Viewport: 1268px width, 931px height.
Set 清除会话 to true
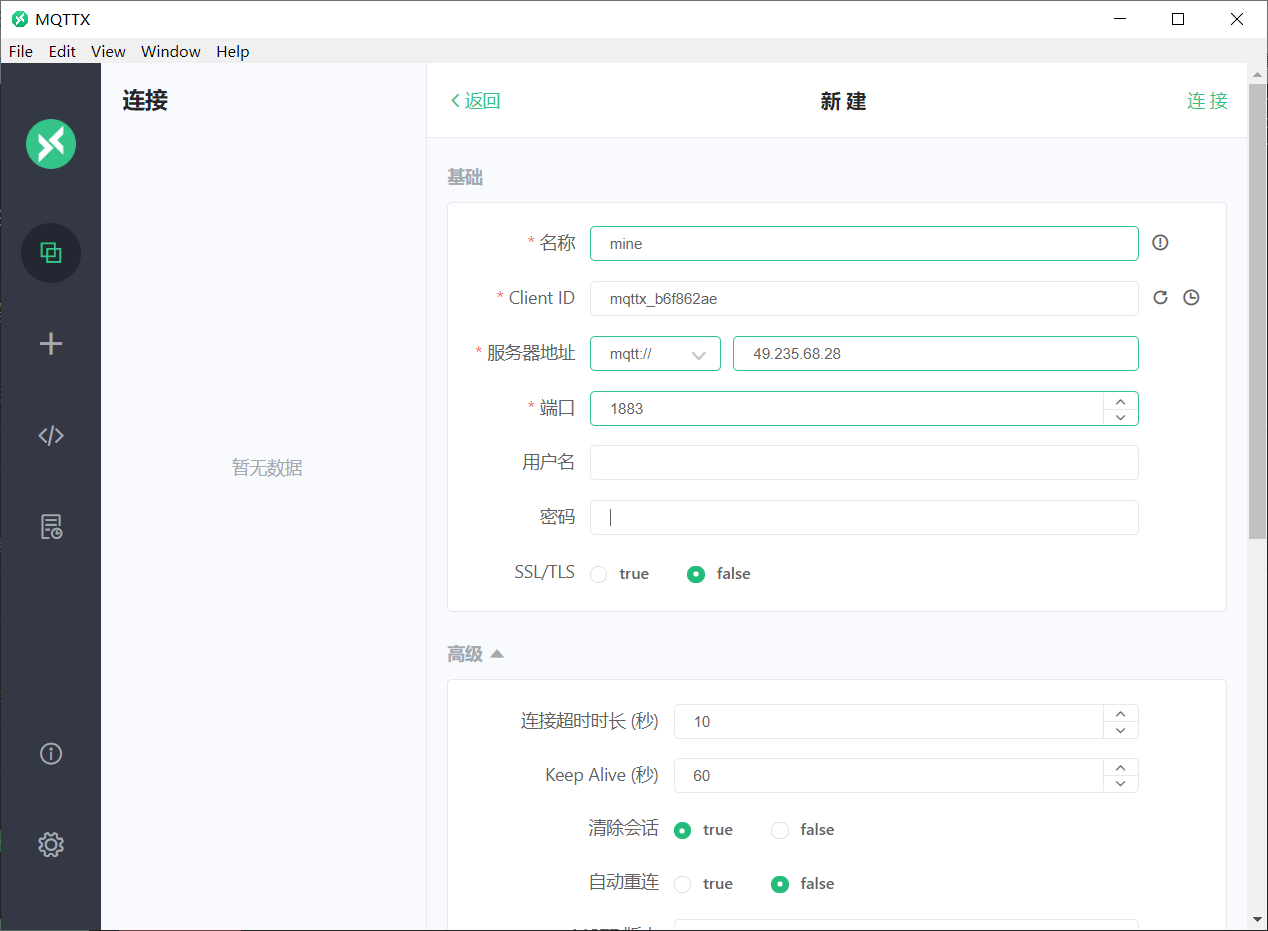point(683,830)
